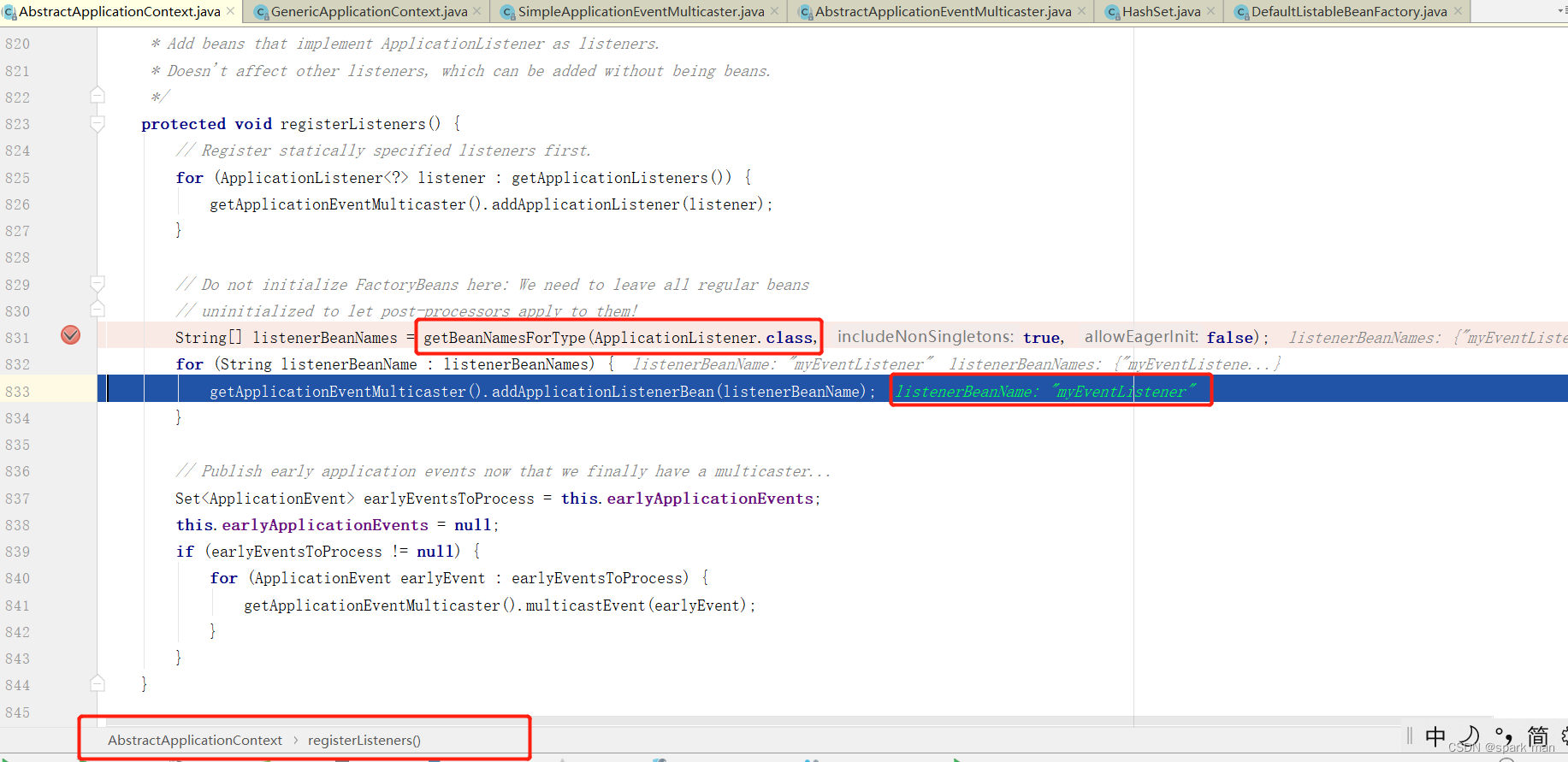Place cursor on 'registerListeners' method name
The height and width of the screenshot is (762, 1568).
tap(352, 124)
